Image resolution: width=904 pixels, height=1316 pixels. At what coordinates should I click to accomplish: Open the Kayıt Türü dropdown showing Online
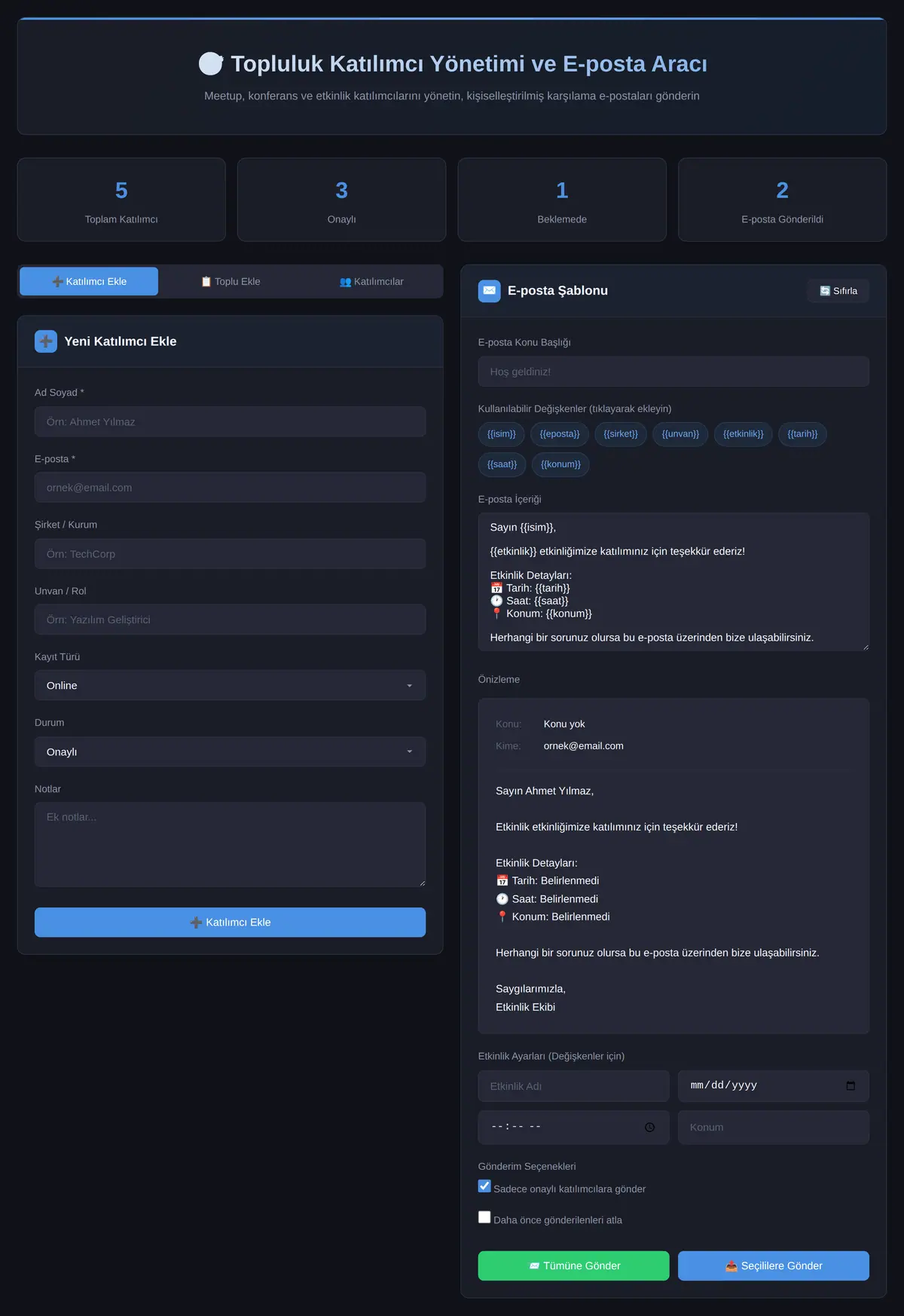click(230, 685)
